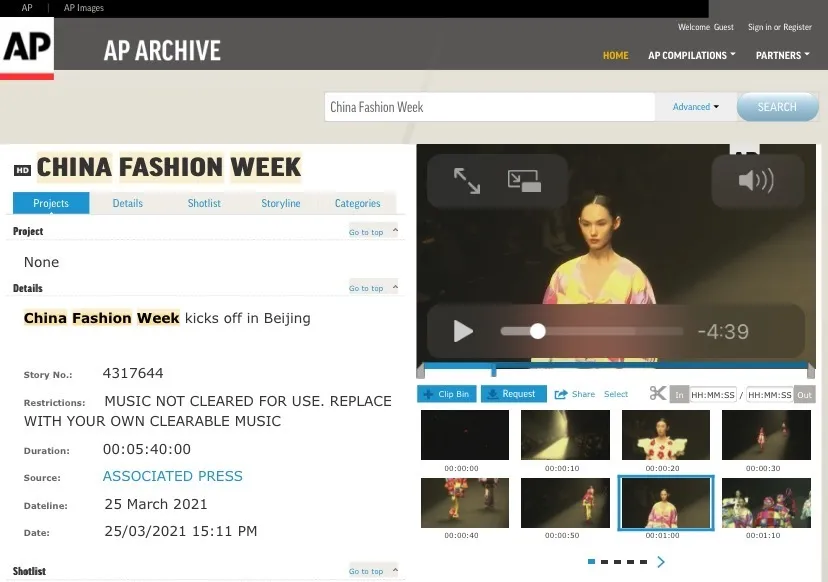This screenshot has height=582, width=828.
Task: Click the Share link
Action: pos(583,394)
